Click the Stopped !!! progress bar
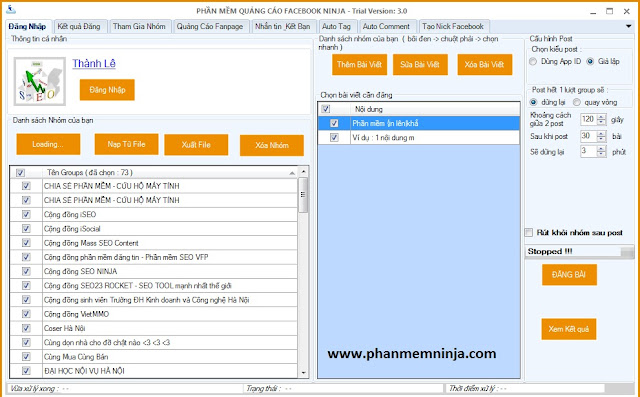 pos(579,252)
